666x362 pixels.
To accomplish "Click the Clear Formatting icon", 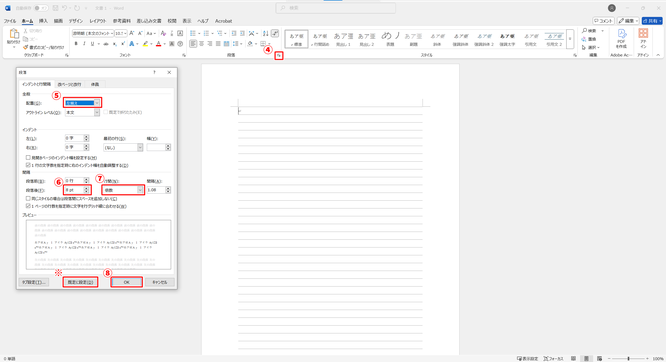I will point(163,33).
